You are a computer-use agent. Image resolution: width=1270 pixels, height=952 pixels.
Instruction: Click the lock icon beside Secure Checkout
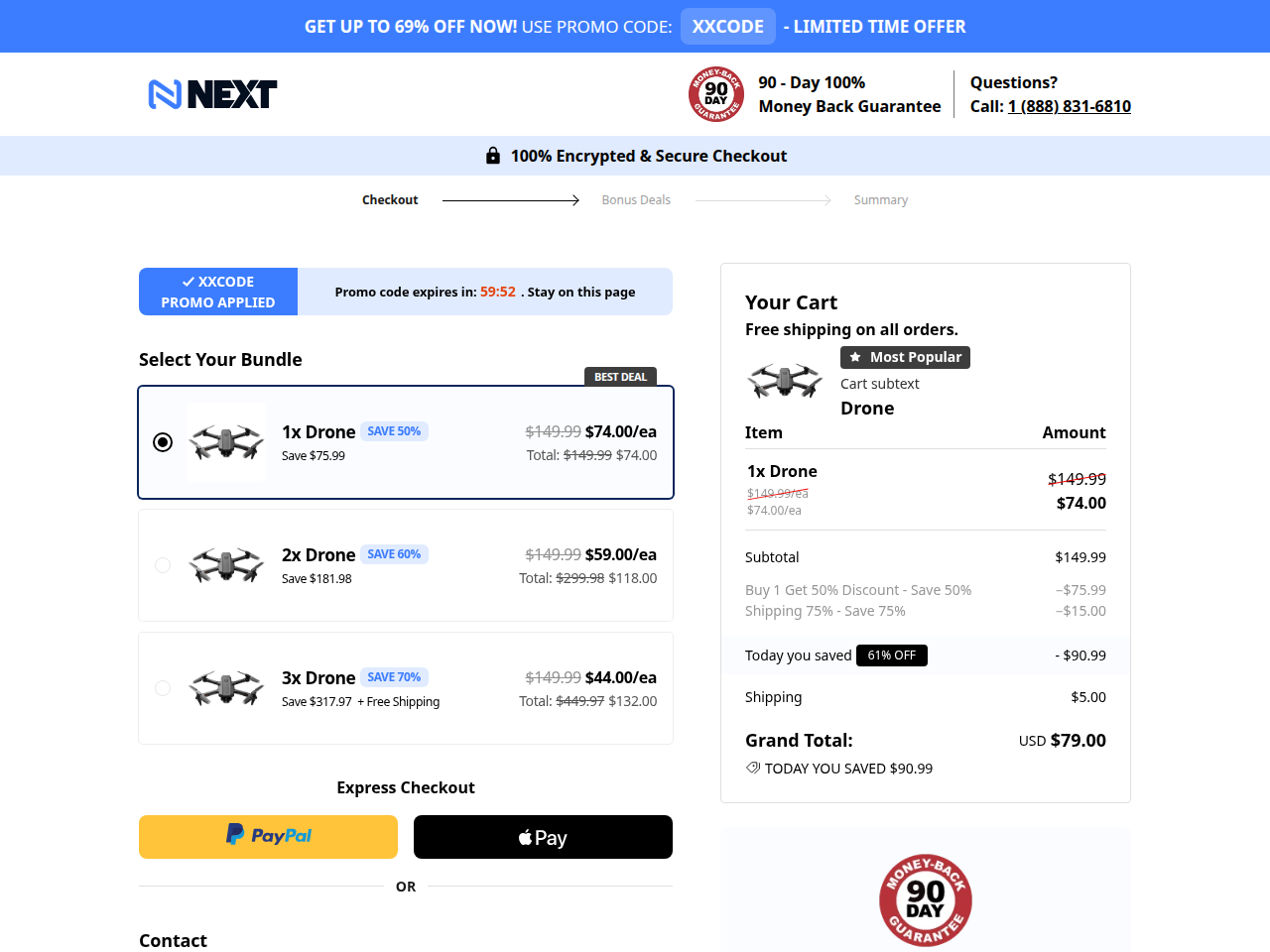(x=493, y=156)
